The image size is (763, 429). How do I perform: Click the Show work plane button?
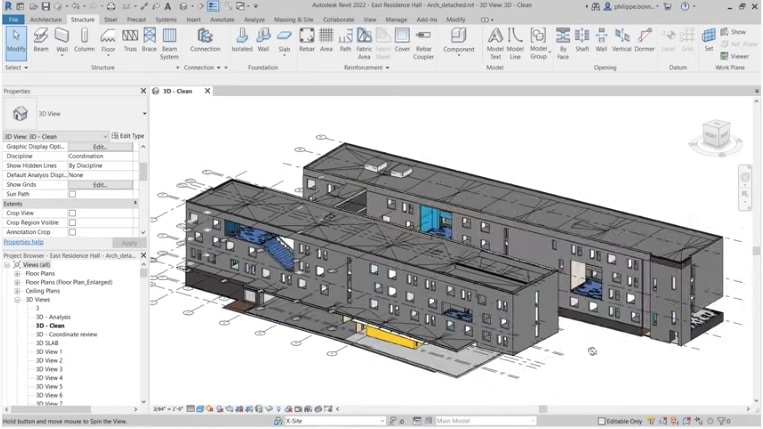tap(733, 32)
